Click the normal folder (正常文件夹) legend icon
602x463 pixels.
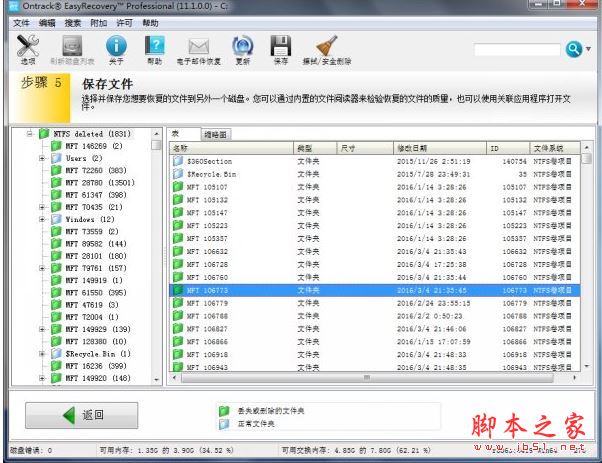point(224,424)
